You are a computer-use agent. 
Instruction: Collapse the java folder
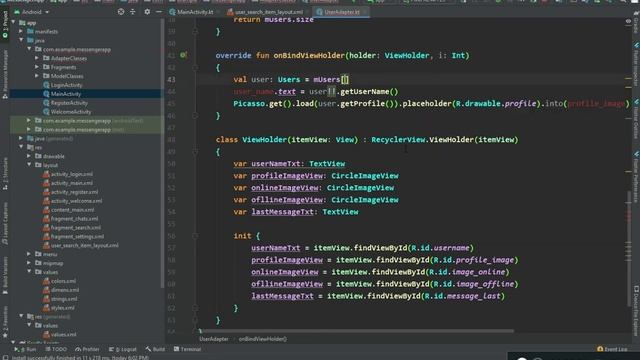(x=21, y=40)
